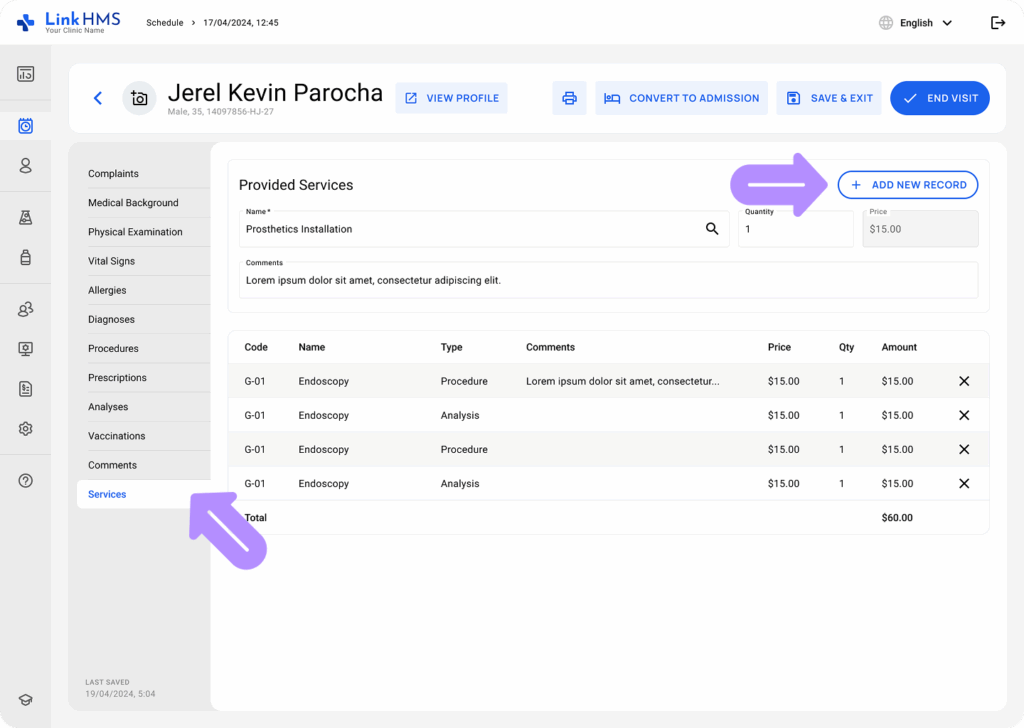Click Convert to Admission button
The image size is (1024, 728).
[x=681, y=98]
